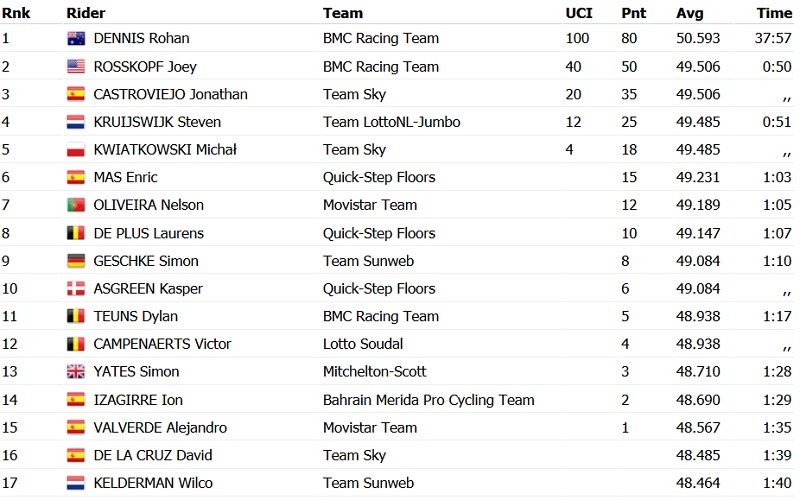Click the Australian flag beside DENNIS Rohan
Viewport: 800px width, 500px height.
point(75,39)
